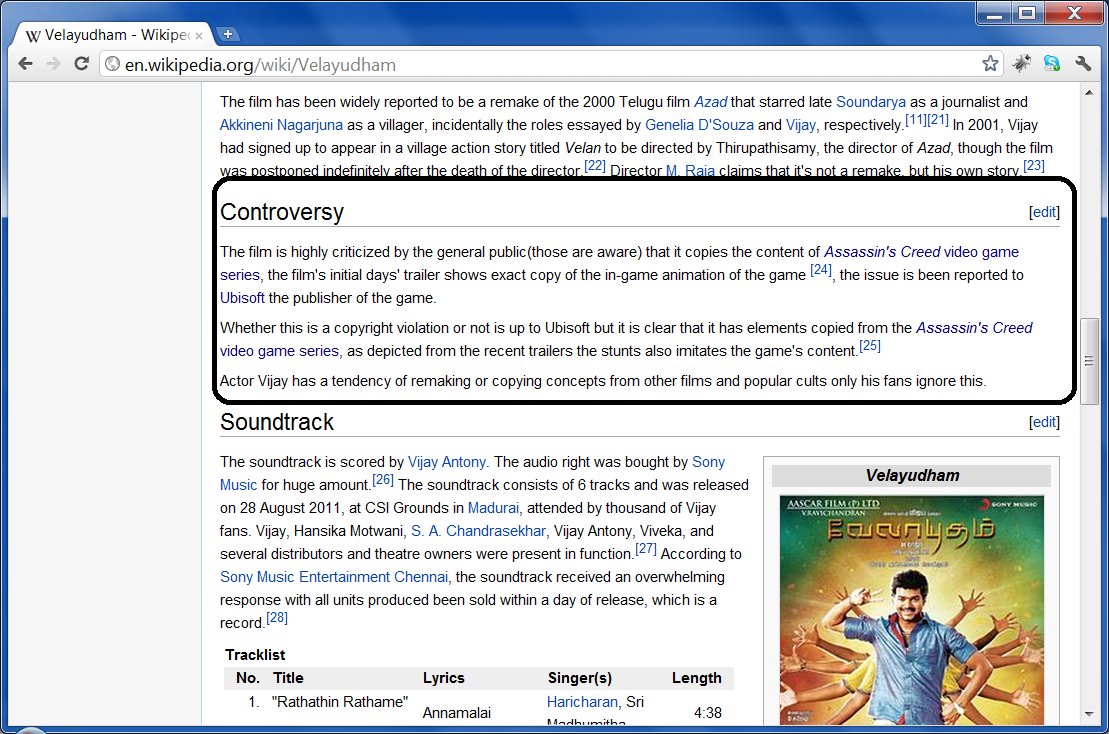Click the Ubisoft link

pos(242,298)
